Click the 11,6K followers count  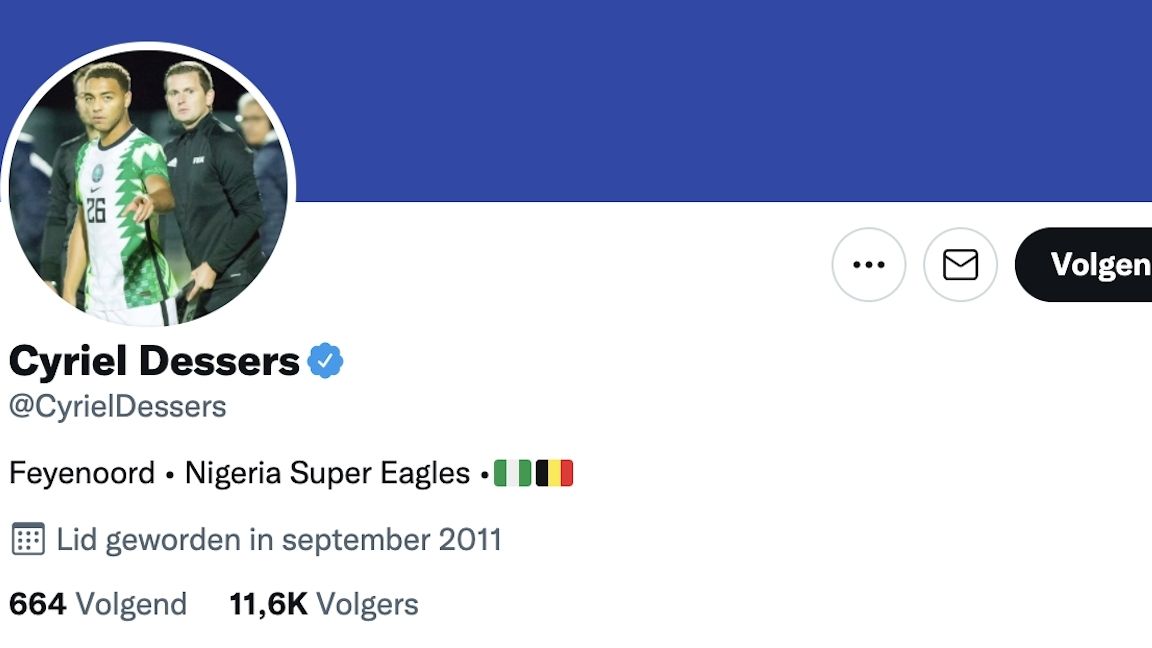click(268, 604)
